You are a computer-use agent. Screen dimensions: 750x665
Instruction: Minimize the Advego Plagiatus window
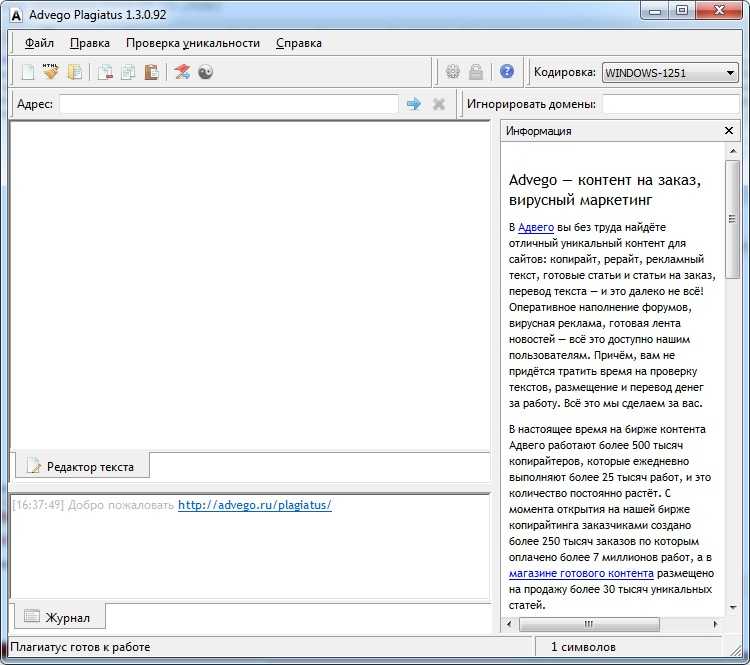tap(655, 10)
